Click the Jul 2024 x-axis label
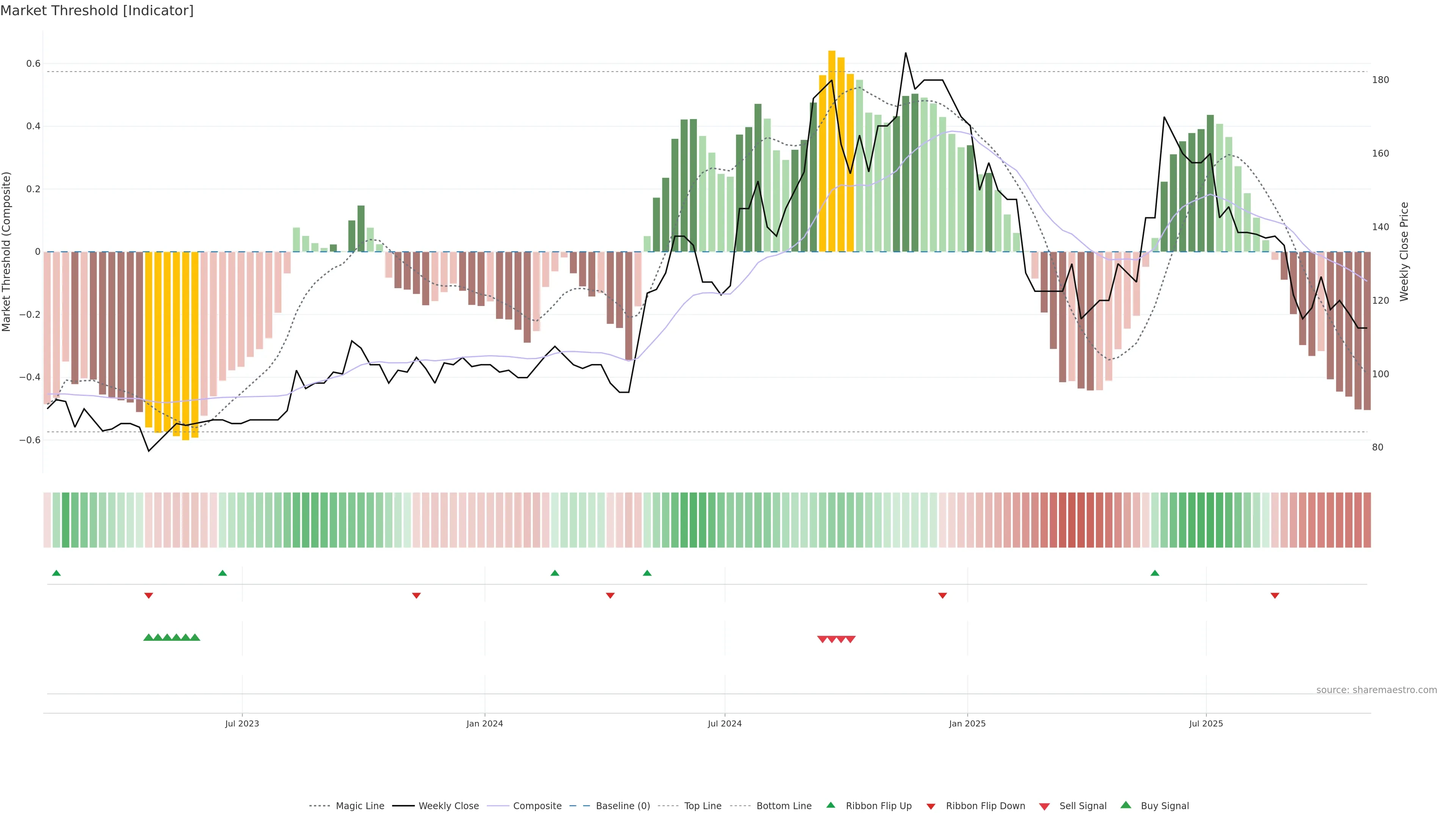The width and height of the screenshot is (1456, 819). [x=725, y=723]
